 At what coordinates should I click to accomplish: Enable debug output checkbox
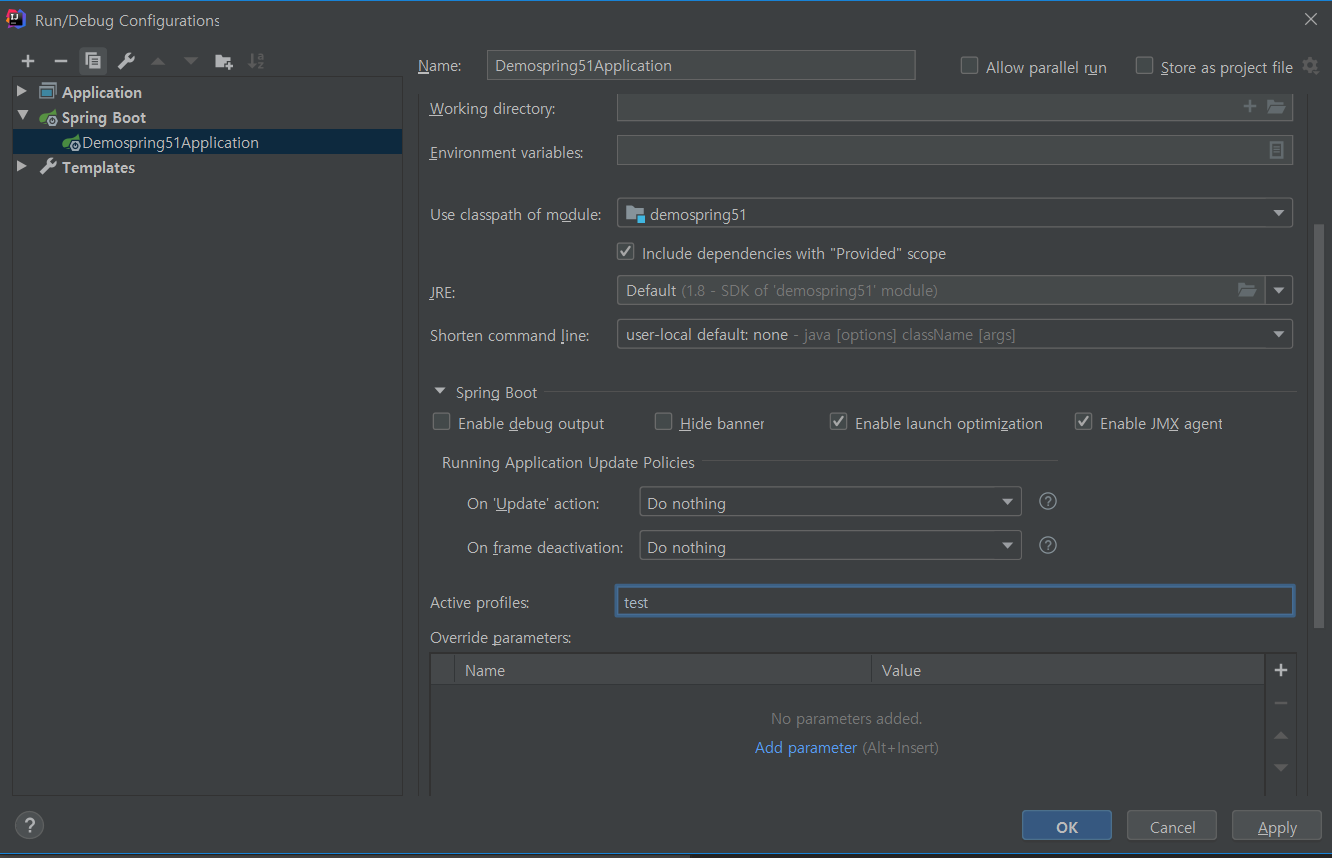(441, 422)
